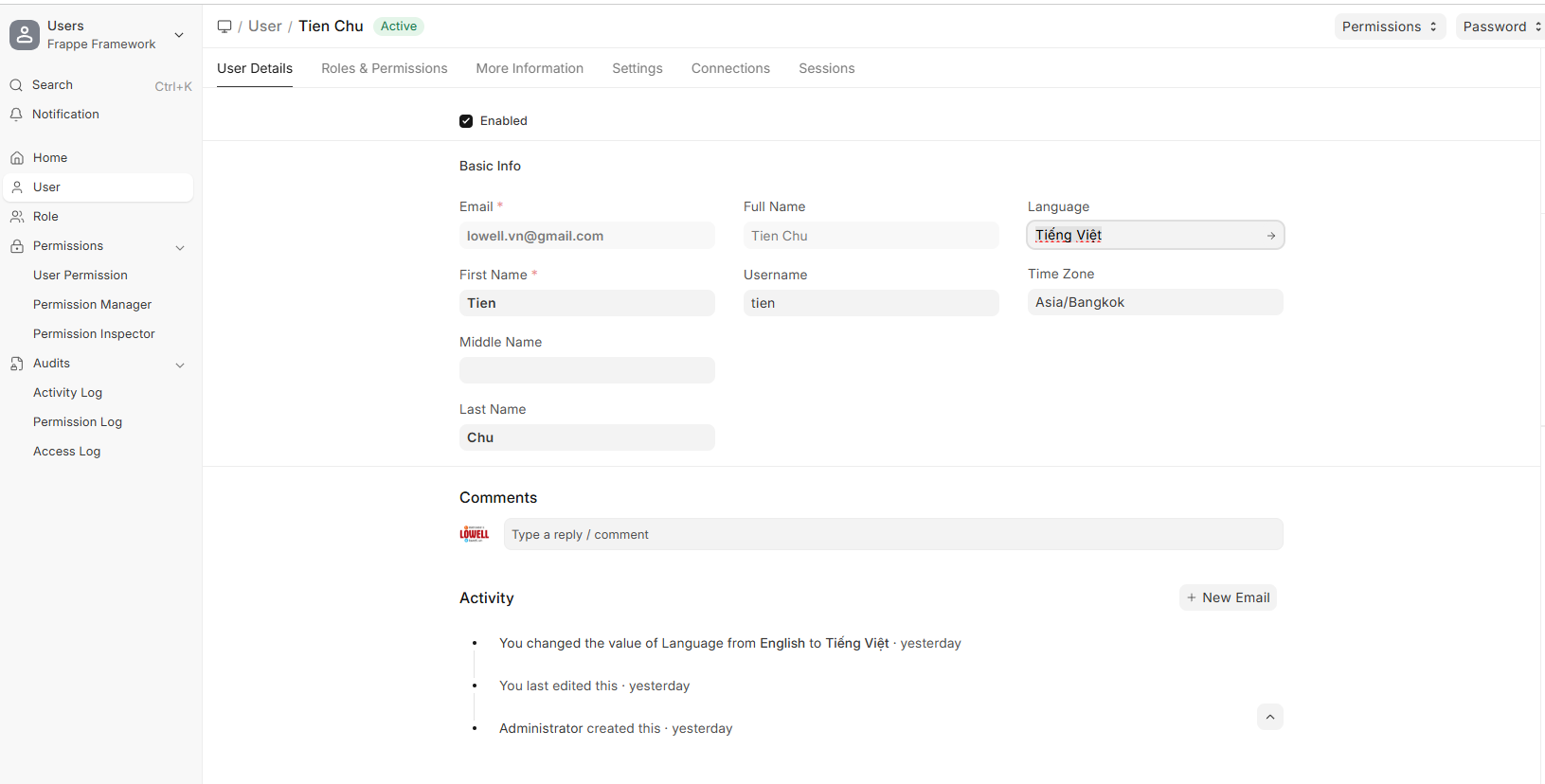The width and height of the screenshot is (1545, 784).
Task: Switch to Roles & Permissions tab
Action: tap(384, 68)
